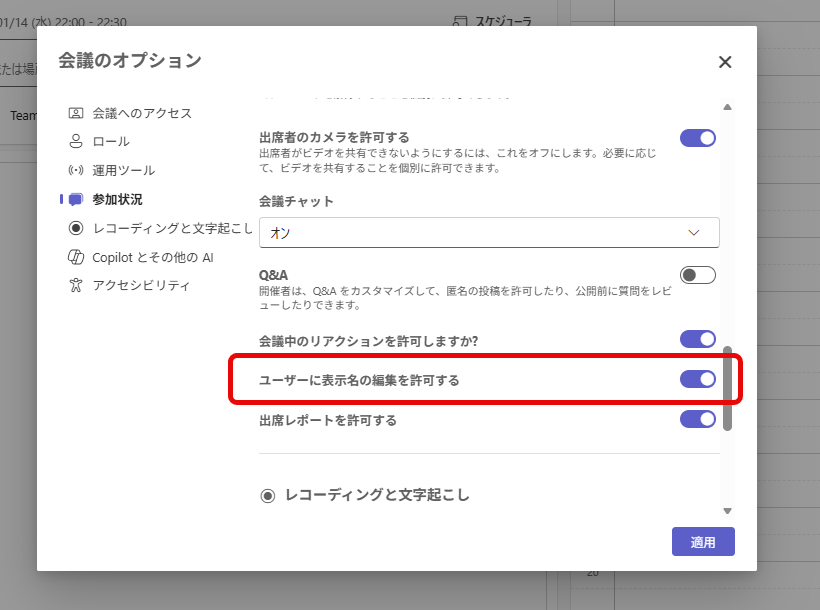Click record icon beside レコーディングと文字起こし heading
The height and width of the screenshot is (610, 820).
click(267, 495)
